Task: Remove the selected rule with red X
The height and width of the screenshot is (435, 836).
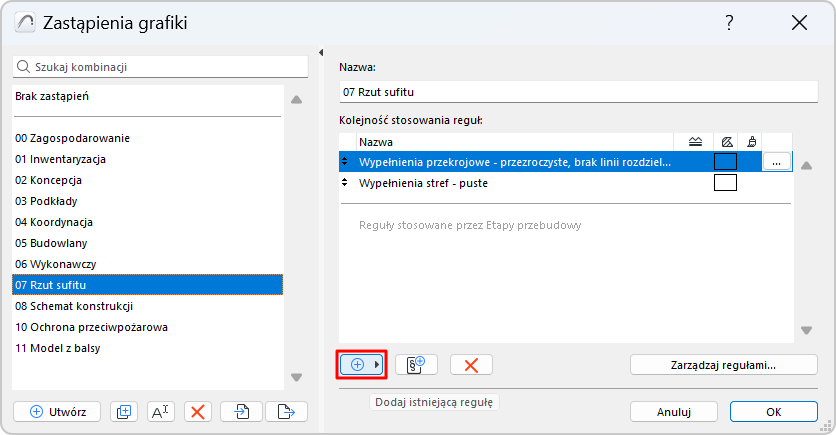Action: 471,365
